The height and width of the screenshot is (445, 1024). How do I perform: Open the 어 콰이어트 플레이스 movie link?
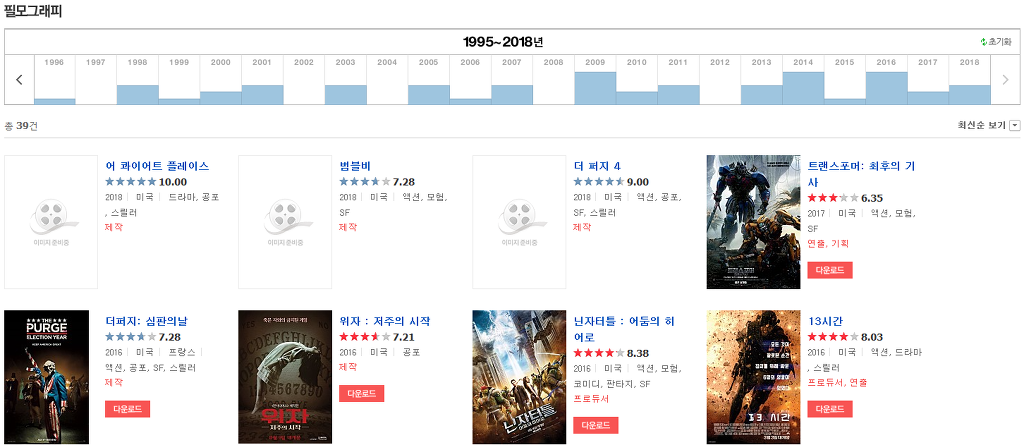point(157,166)
